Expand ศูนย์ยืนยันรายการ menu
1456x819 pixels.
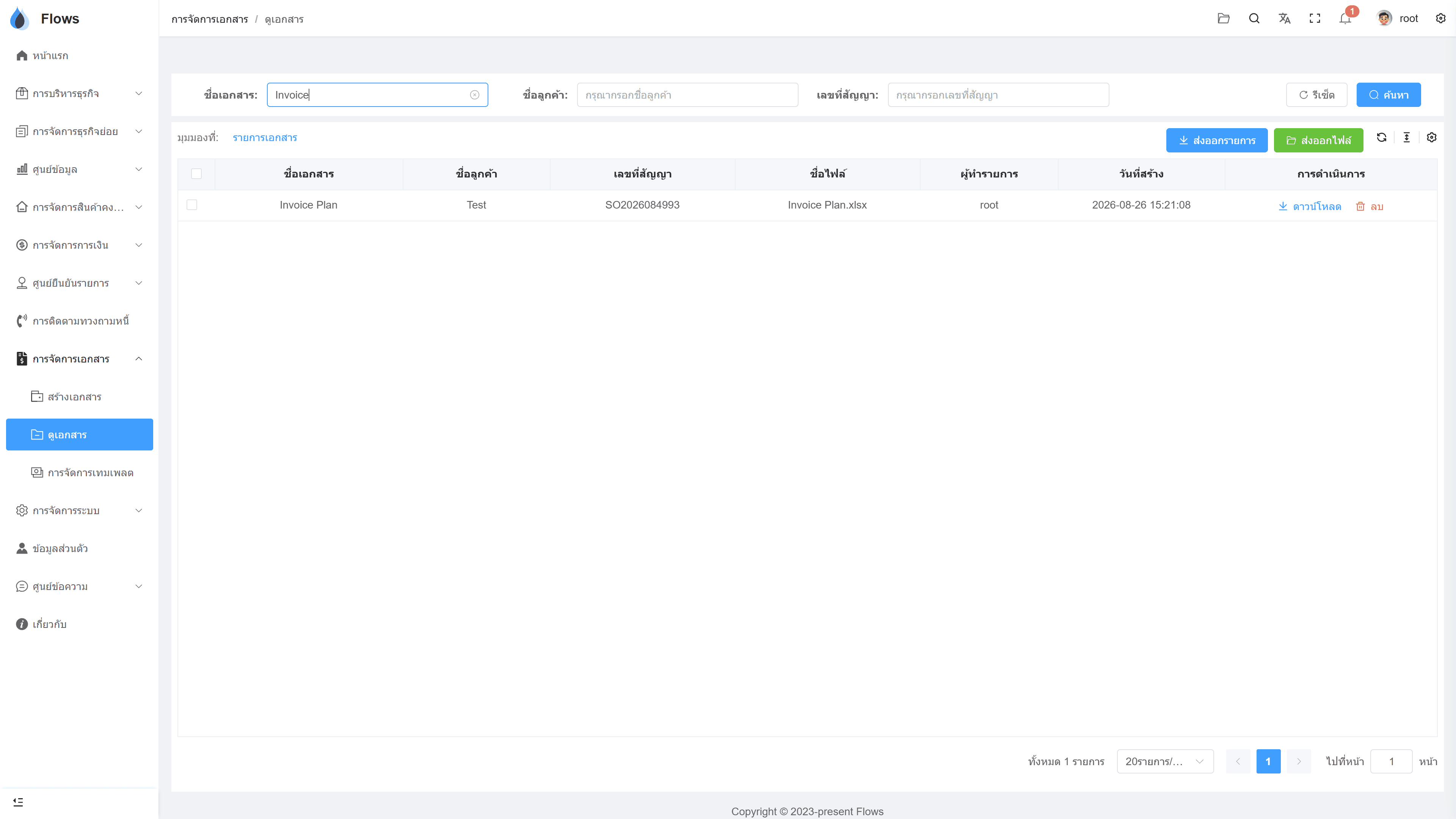point(79,282)
